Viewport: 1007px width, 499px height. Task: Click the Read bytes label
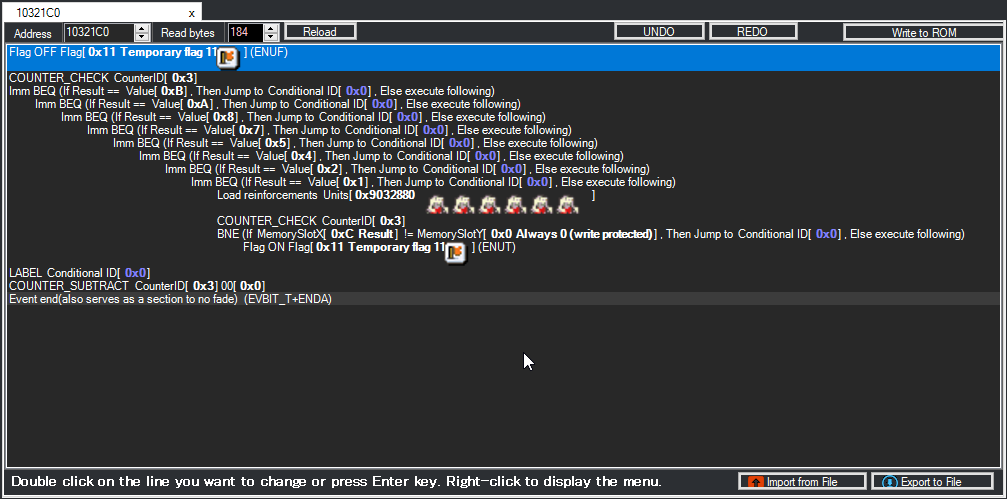[188, 33]
